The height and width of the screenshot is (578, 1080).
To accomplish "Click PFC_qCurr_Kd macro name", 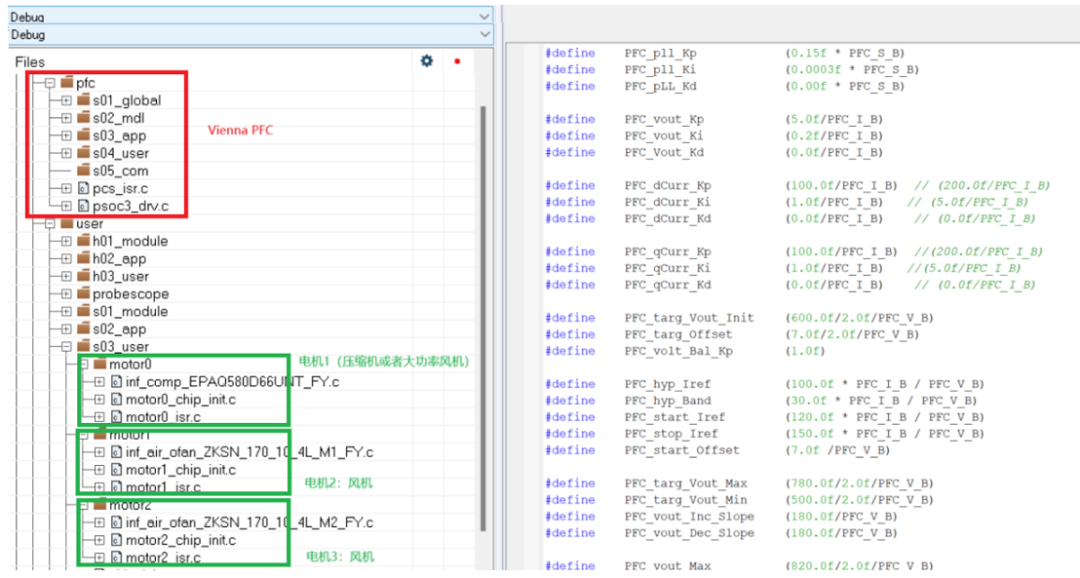I will pyautogui.click(x=668, y=285).
